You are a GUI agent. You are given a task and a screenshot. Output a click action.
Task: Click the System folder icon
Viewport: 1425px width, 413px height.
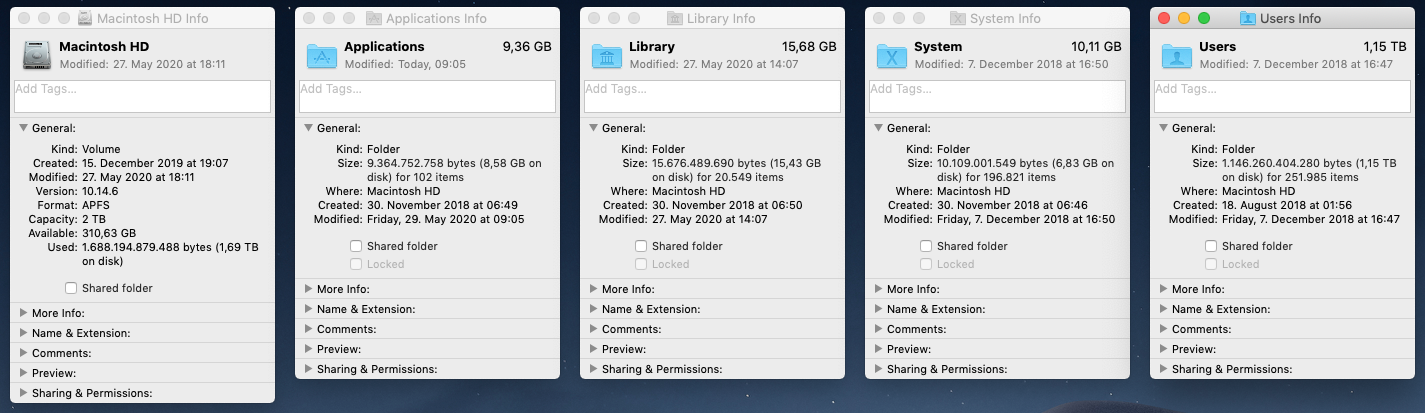tap(892, 55)
